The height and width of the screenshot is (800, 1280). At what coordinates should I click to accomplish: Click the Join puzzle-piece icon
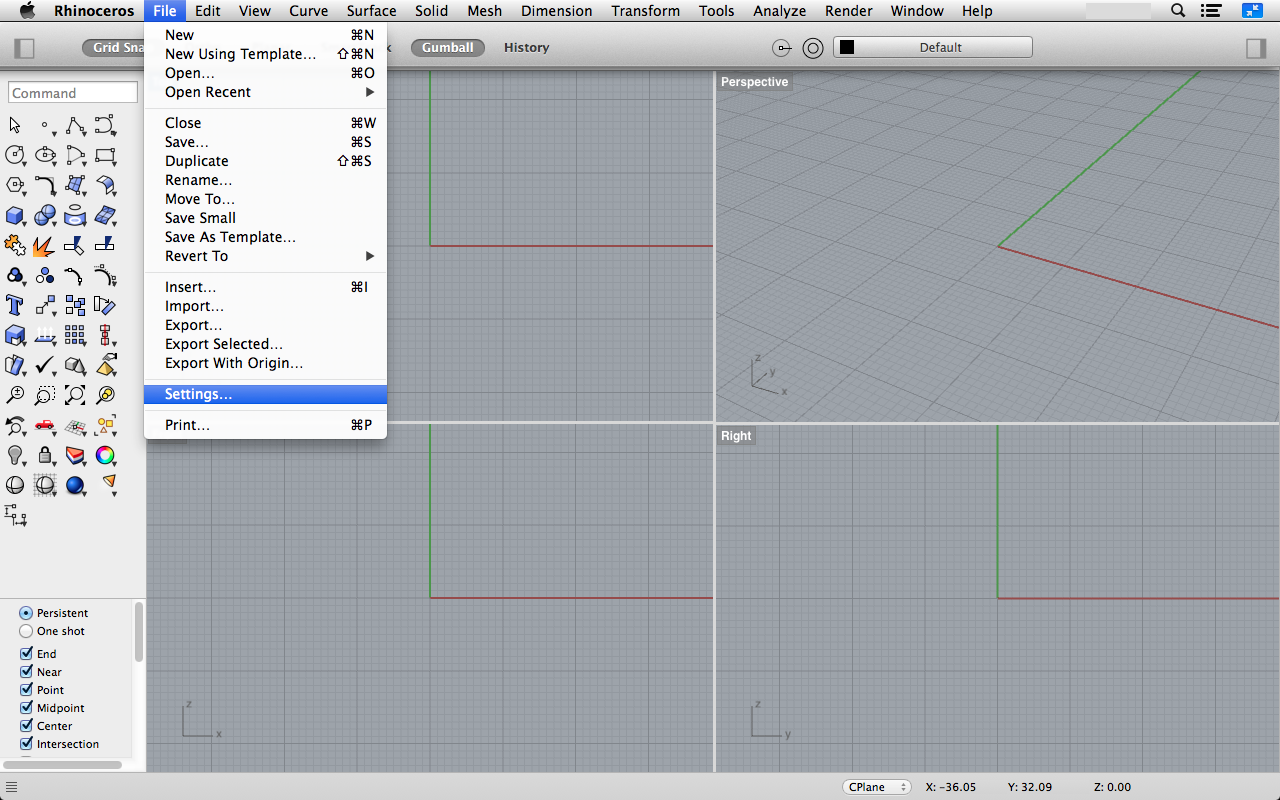click(x=15, y=245)
